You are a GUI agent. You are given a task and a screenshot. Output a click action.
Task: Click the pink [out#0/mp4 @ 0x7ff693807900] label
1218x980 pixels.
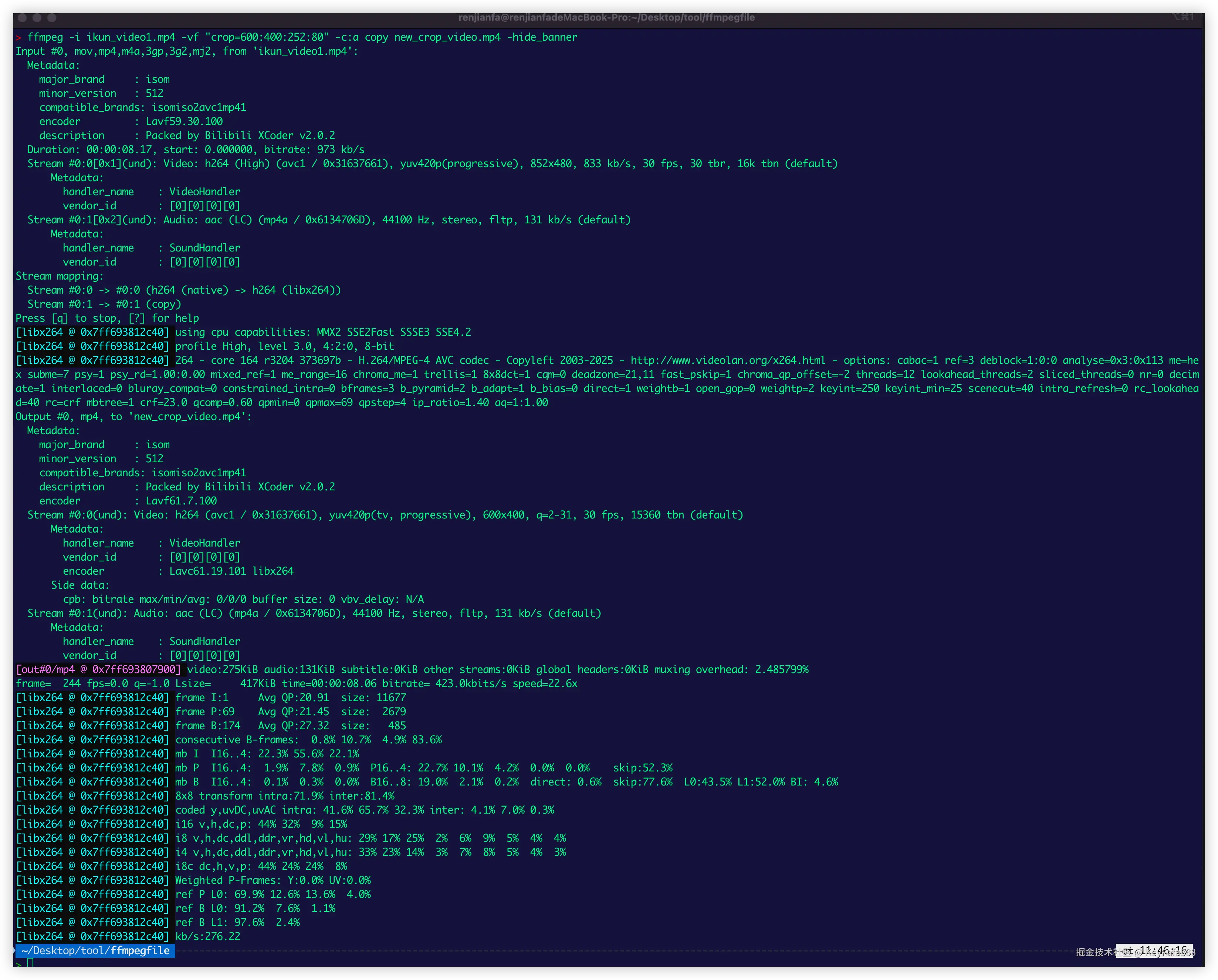coord(98,670)
